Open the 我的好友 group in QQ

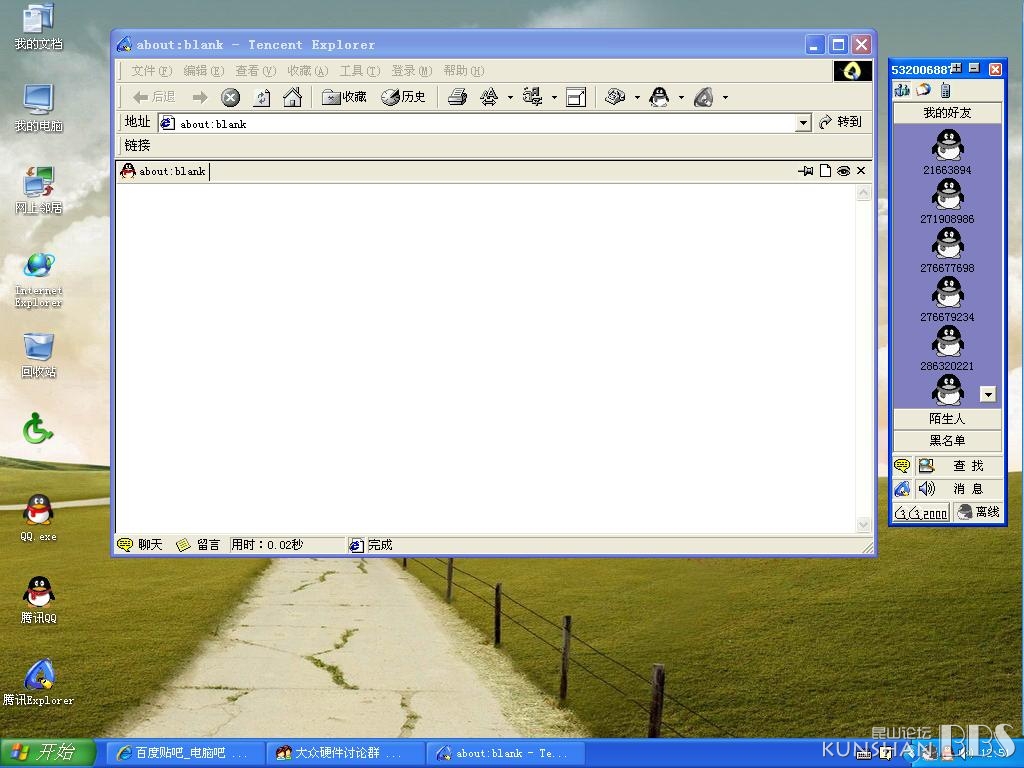pyautogui.click(x=947, y=113)
